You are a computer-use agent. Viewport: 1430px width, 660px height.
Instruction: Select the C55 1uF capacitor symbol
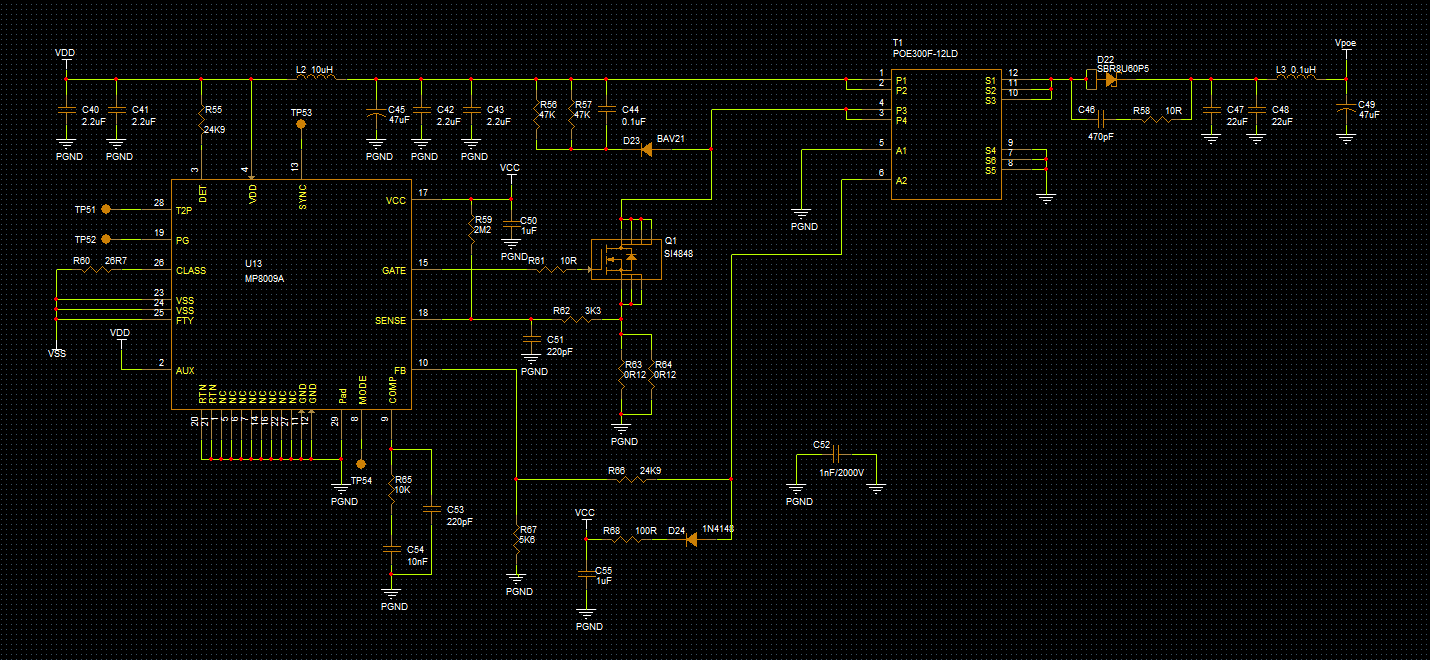pyautogui.click(x=586, y=575)
